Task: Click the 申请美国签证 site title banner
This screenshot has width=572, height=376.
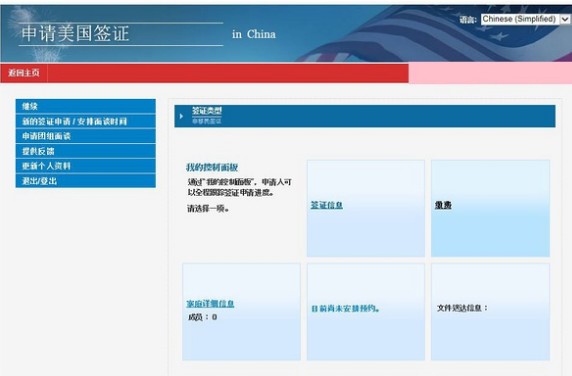Action: pyautogui.click(x=75, y=34)
